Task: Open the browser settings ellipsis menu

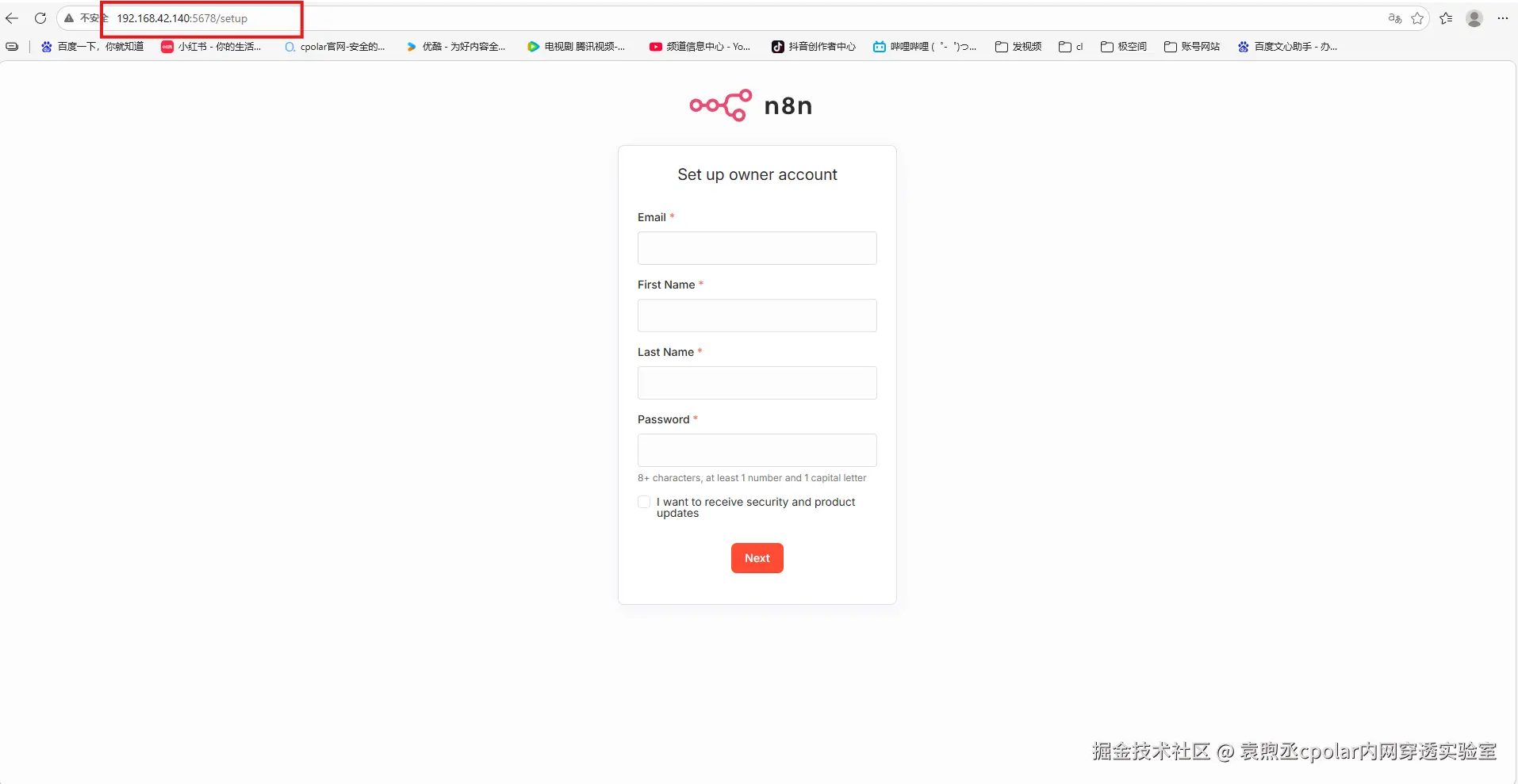Action: [x=1503, y=18]
